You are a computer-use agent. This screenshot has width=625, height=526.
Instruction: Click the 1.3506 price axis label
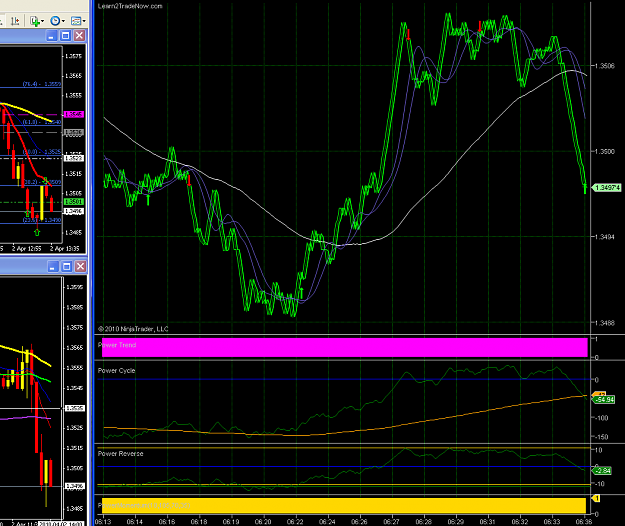click(x=605, y=66)
